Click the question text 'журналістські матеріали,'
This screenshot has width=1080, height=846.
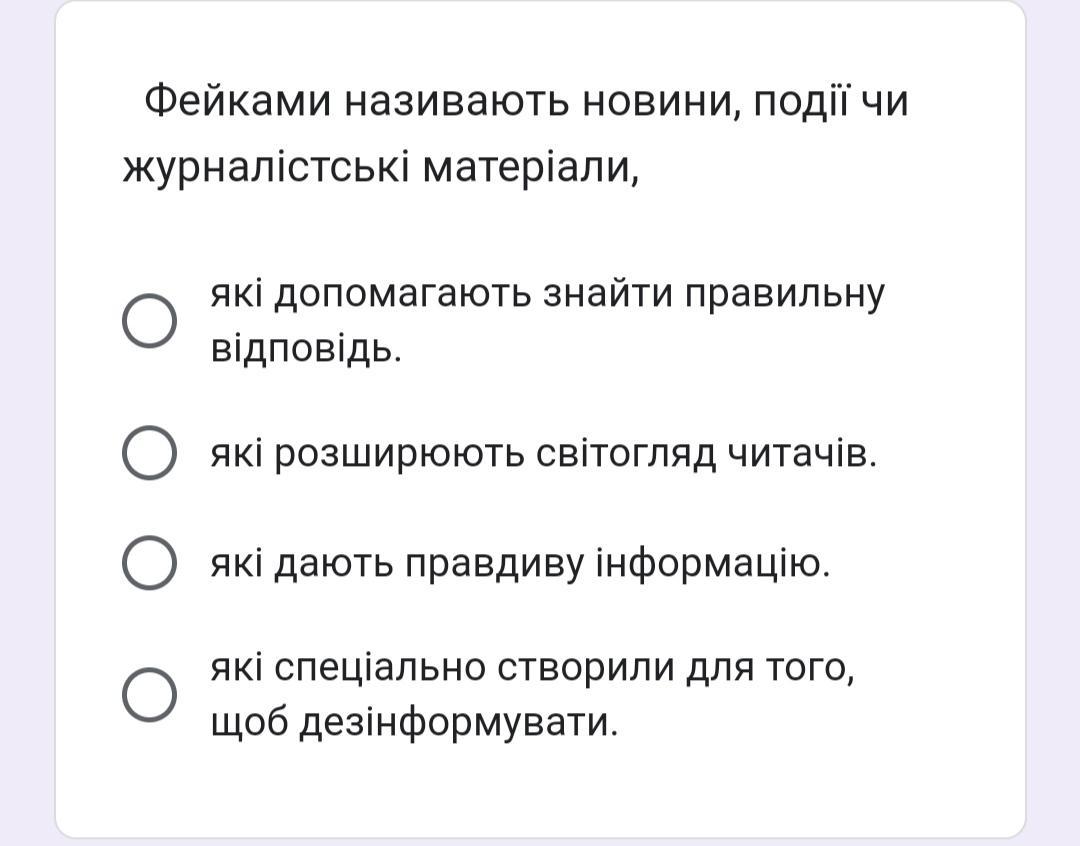click(x=381, y=169)
